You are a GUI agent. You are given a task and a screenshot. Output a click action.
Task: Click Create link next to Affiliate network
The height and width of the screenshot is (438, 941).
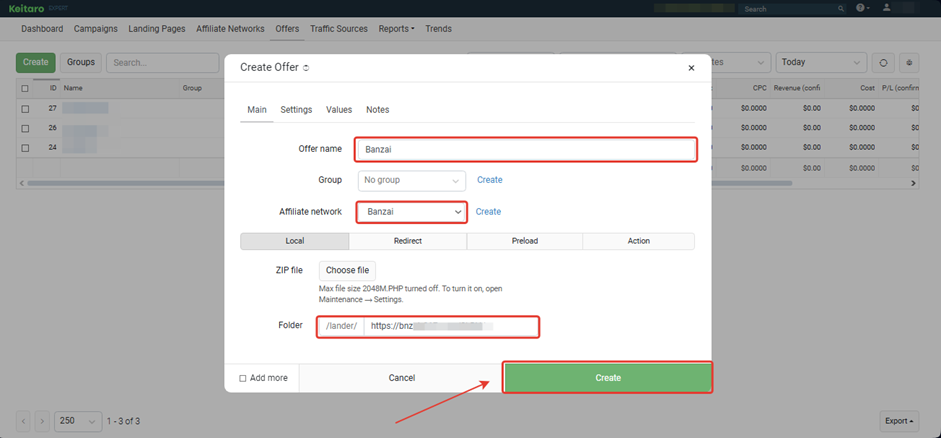point(489,212)
